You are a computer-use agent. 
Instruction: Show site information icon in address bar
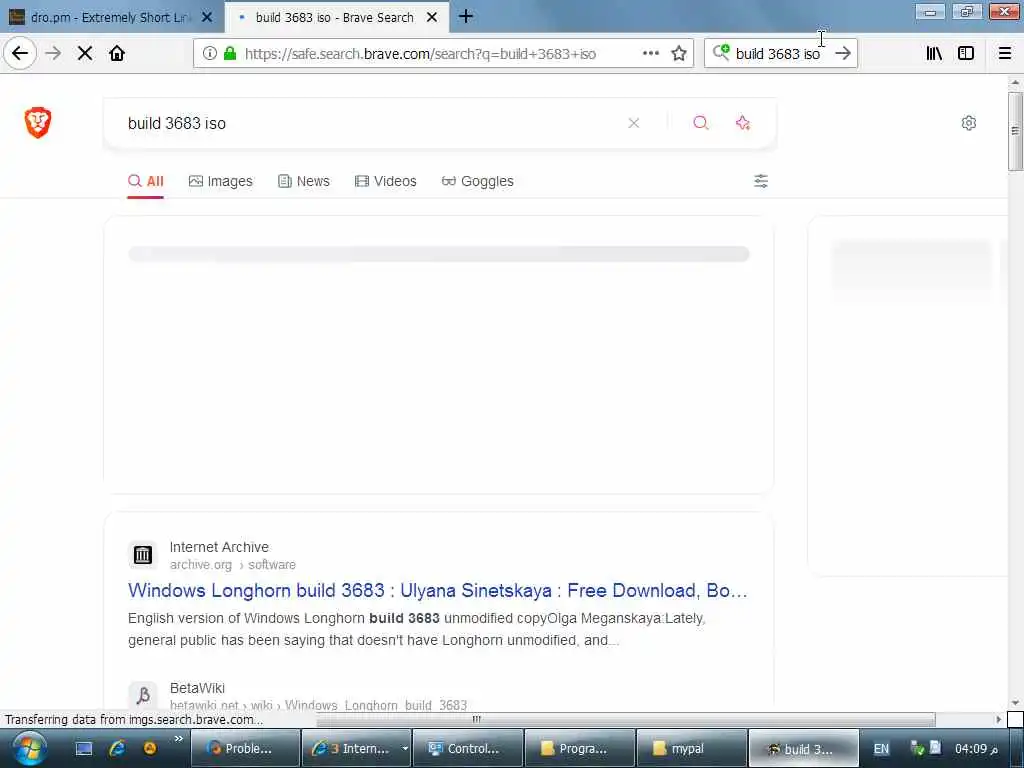210,54
